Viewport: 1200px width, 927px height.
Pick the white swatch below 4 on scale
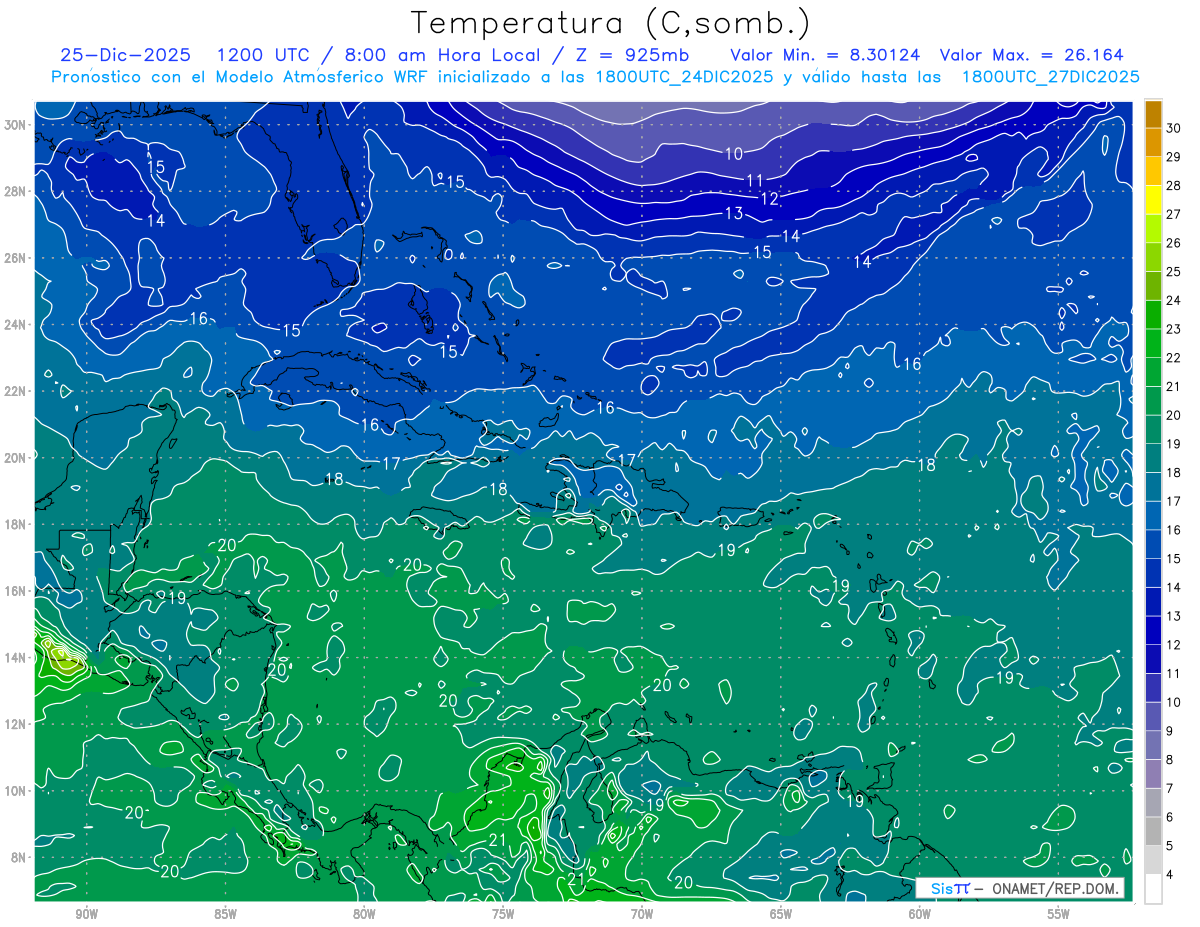click(1153, 889)
